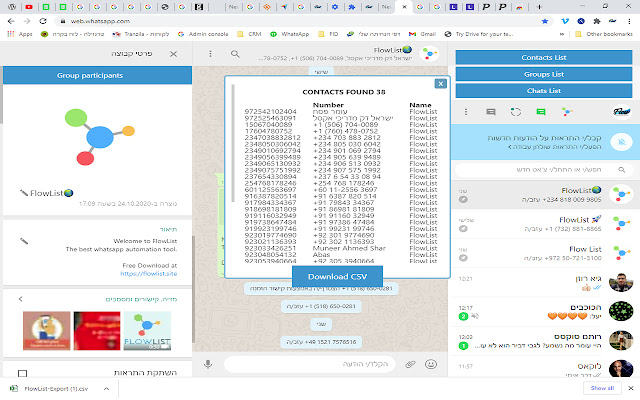Open the Chrome three-dot menu

[x=629, y=21]
